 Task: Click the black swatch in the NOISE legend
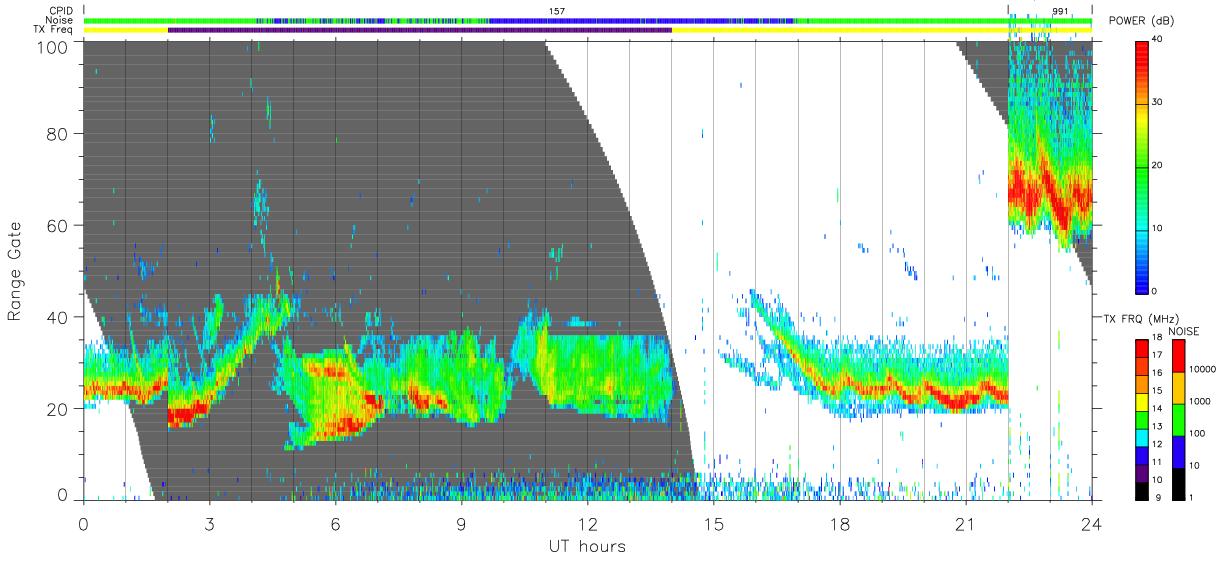tap(1177, 484)
